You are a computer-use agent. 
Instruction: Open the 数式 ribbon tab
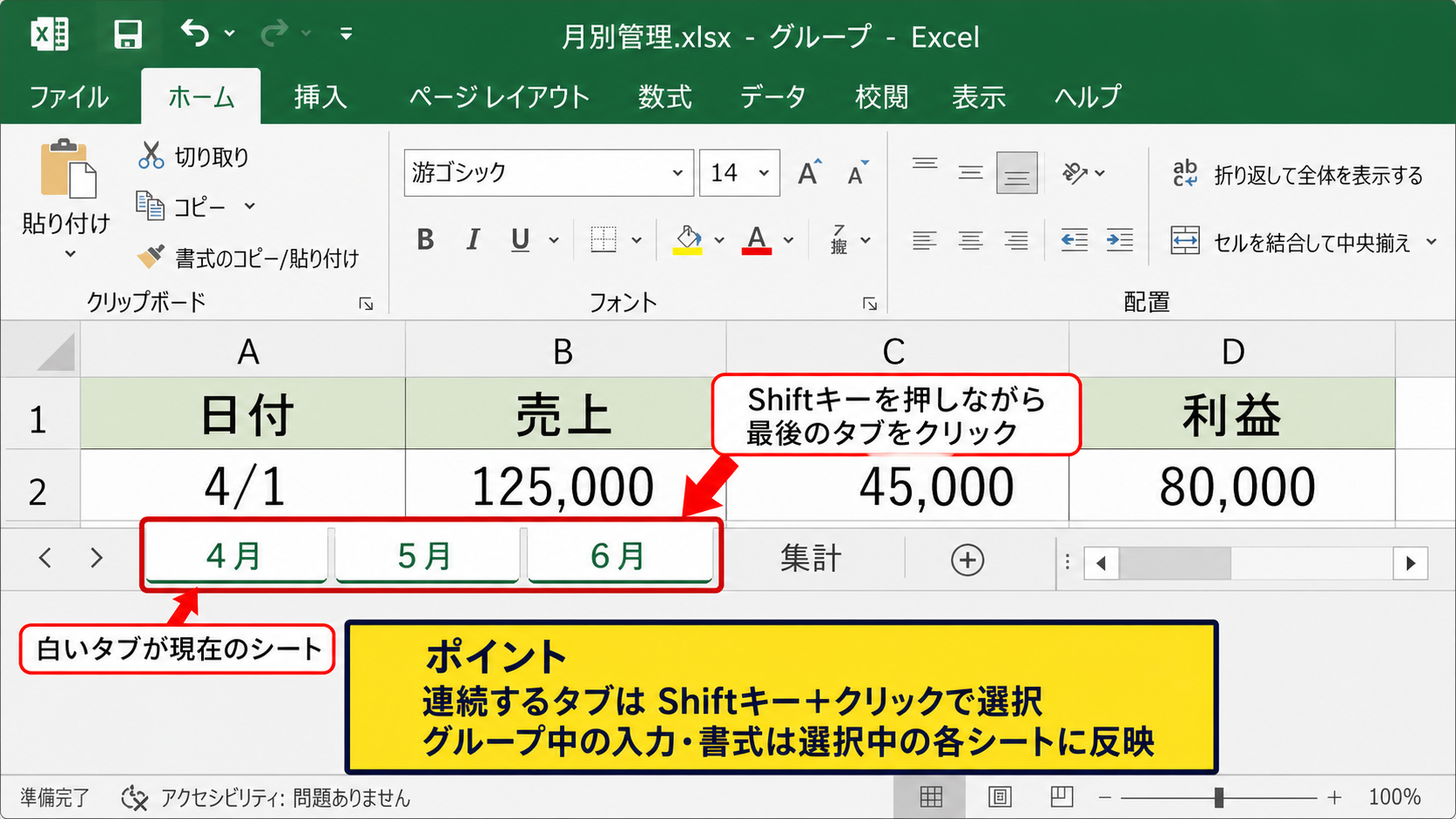pyautogui.click(x=664, y=97)
